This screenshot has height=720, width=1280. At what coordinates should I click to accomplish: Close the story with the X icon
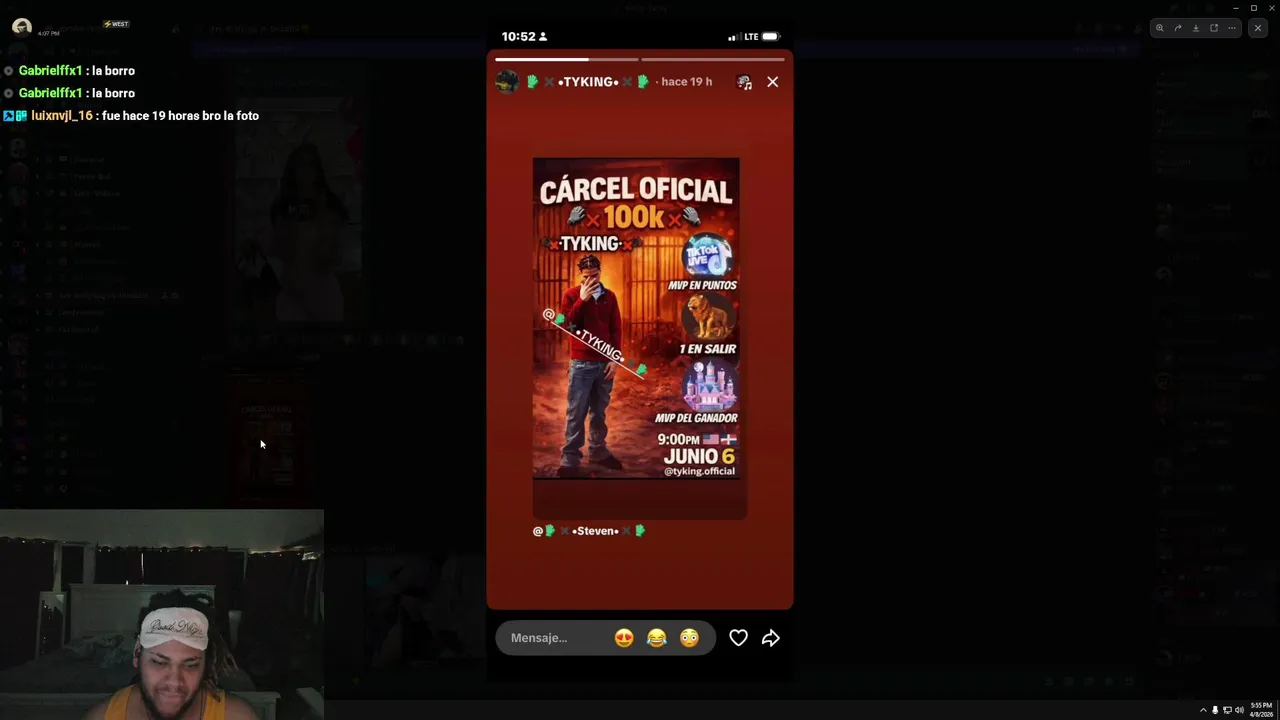(772, 82)
